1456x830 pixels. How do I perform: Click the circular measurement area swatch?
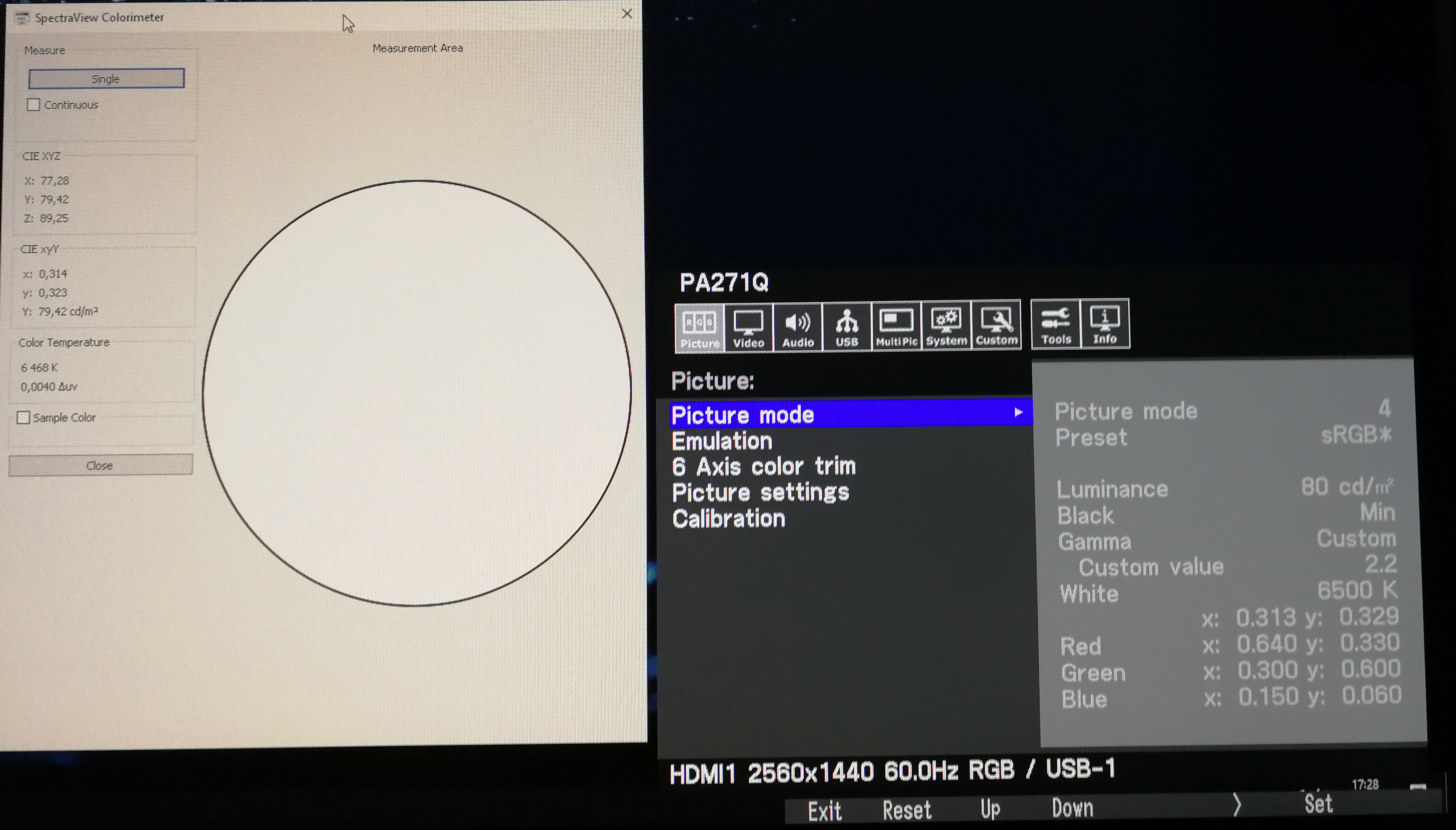pyautogui.click(x=417, y=393)
